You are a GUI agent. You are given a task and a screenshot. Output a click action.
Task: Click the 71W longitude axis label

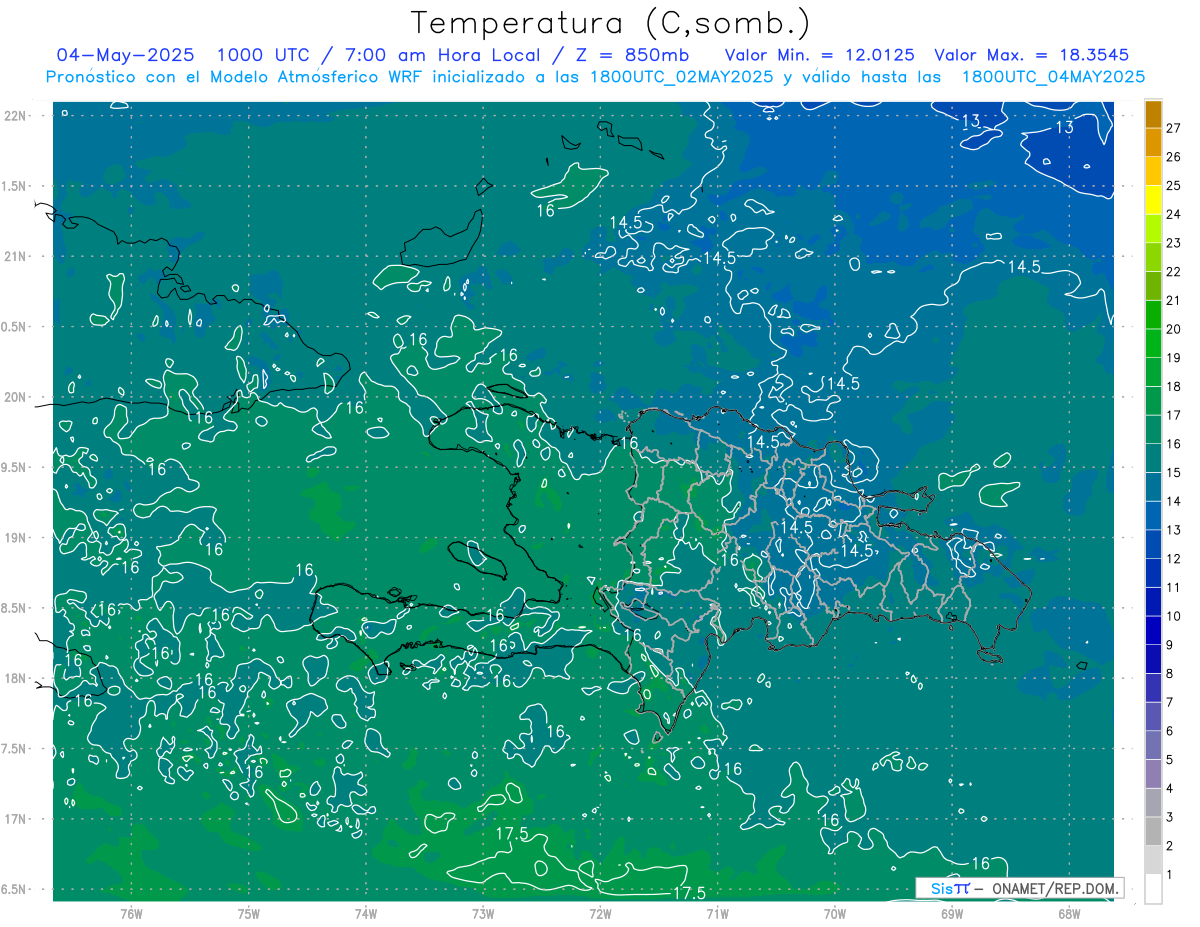[x=717, y=913]
